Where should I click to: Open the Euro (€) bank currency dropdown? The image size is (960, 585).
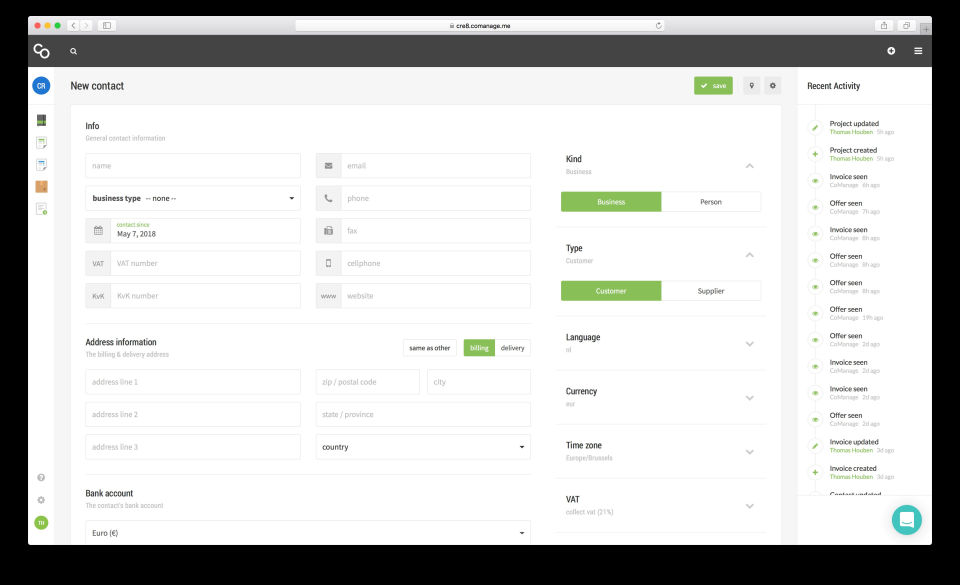click(x=308, y=532)
